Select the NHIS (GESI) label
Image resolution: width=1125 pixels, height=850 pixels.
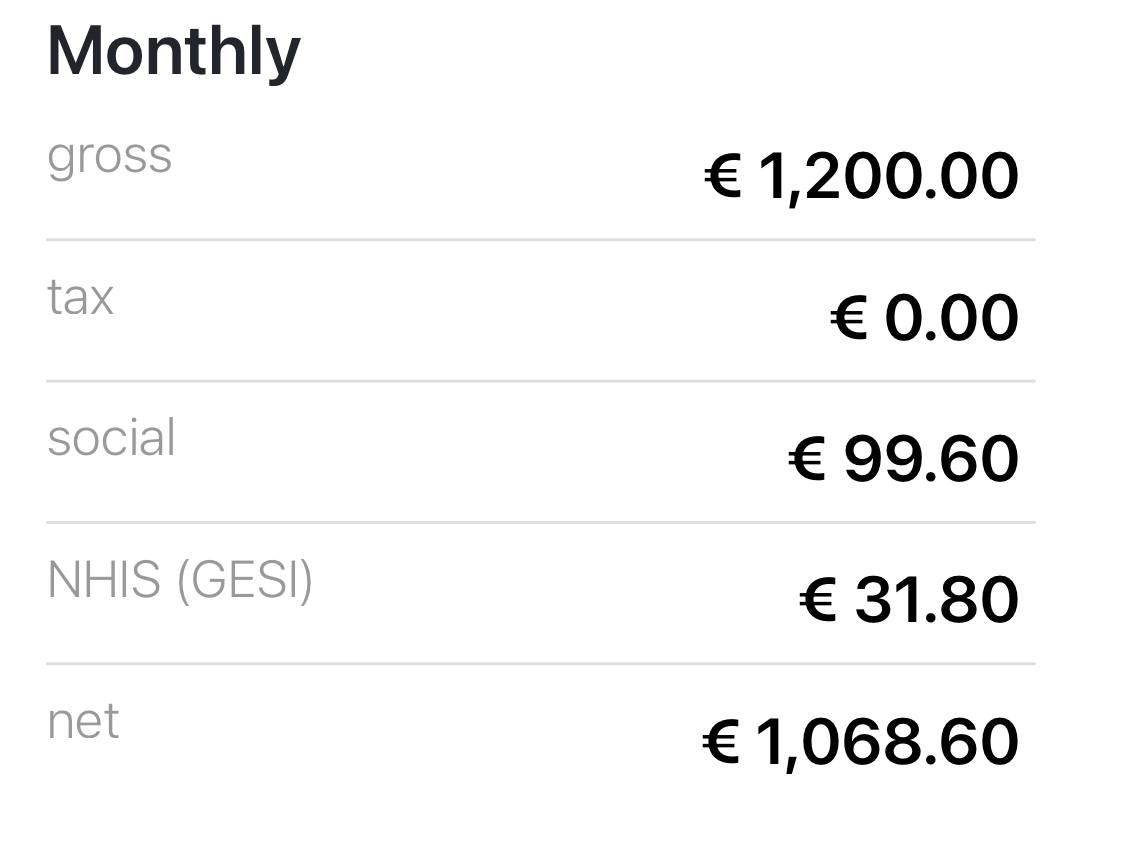coord(180,580)
